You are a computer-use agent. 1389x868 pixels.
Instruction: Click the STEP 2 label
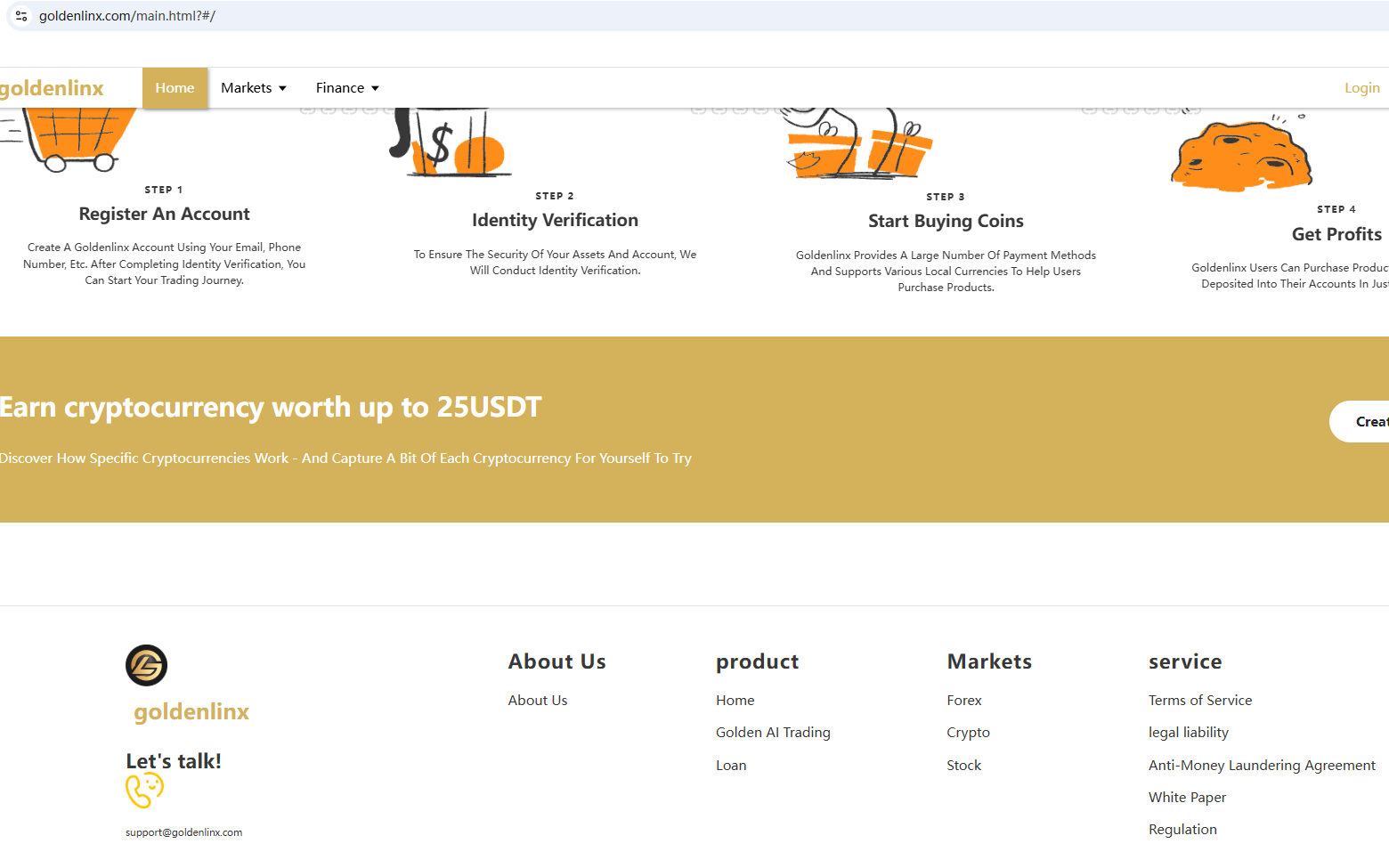(555, 196)
